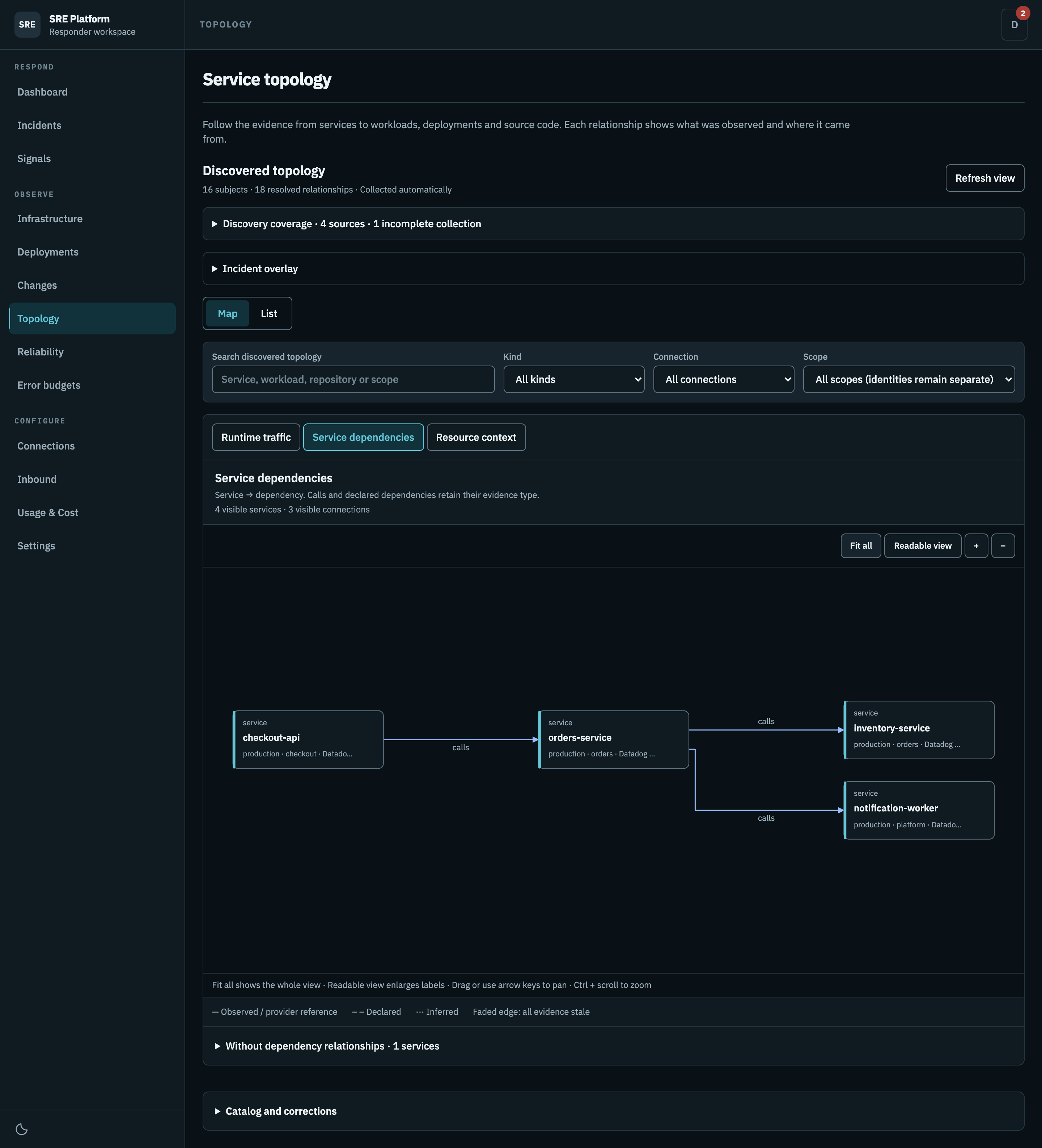Select the checkout-api service node

308,739
